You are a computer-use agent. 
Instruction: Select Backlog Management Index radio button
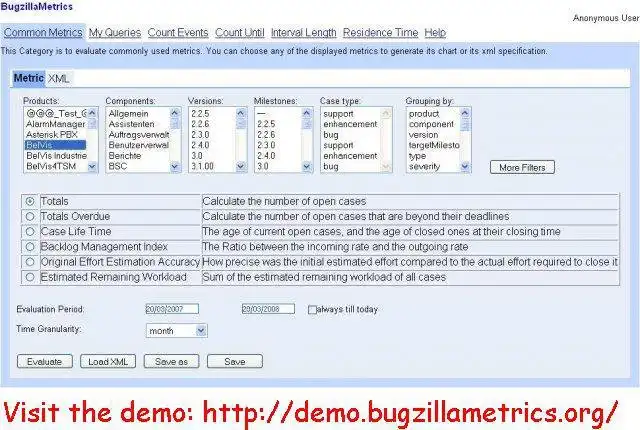tap(30, 246)
